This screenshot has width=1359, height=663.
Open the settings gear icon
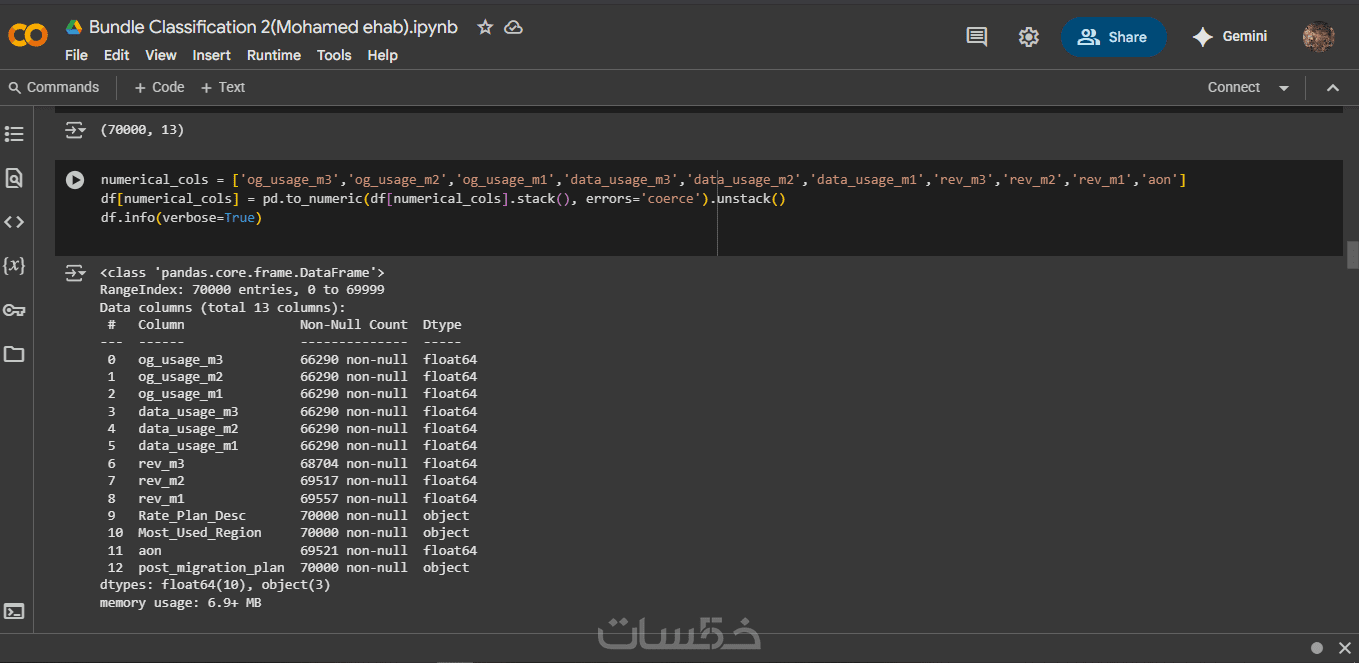tap(1028, 37)
